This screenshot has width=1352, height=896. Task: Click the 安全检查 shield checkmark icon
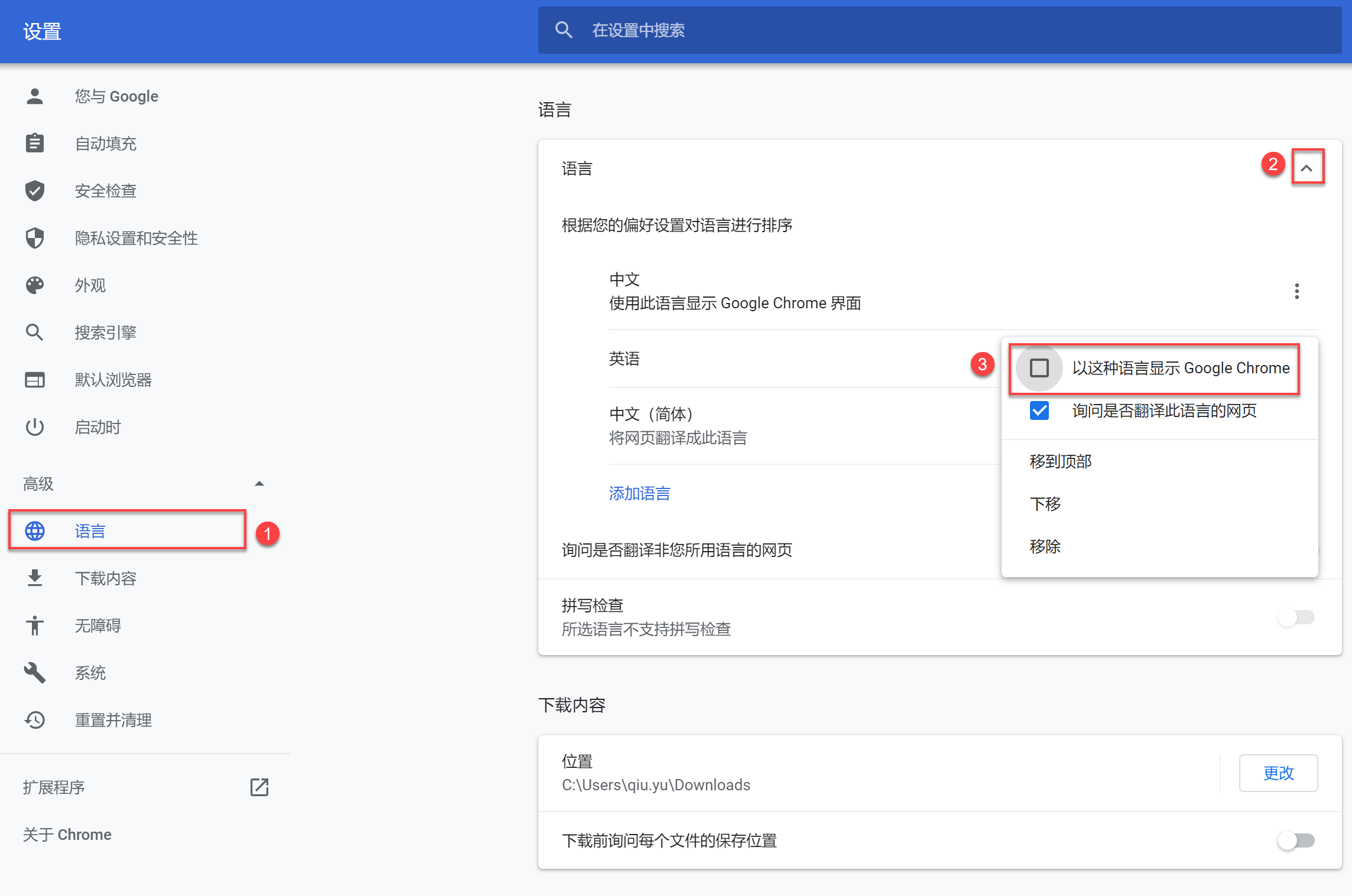coord(35,191)
